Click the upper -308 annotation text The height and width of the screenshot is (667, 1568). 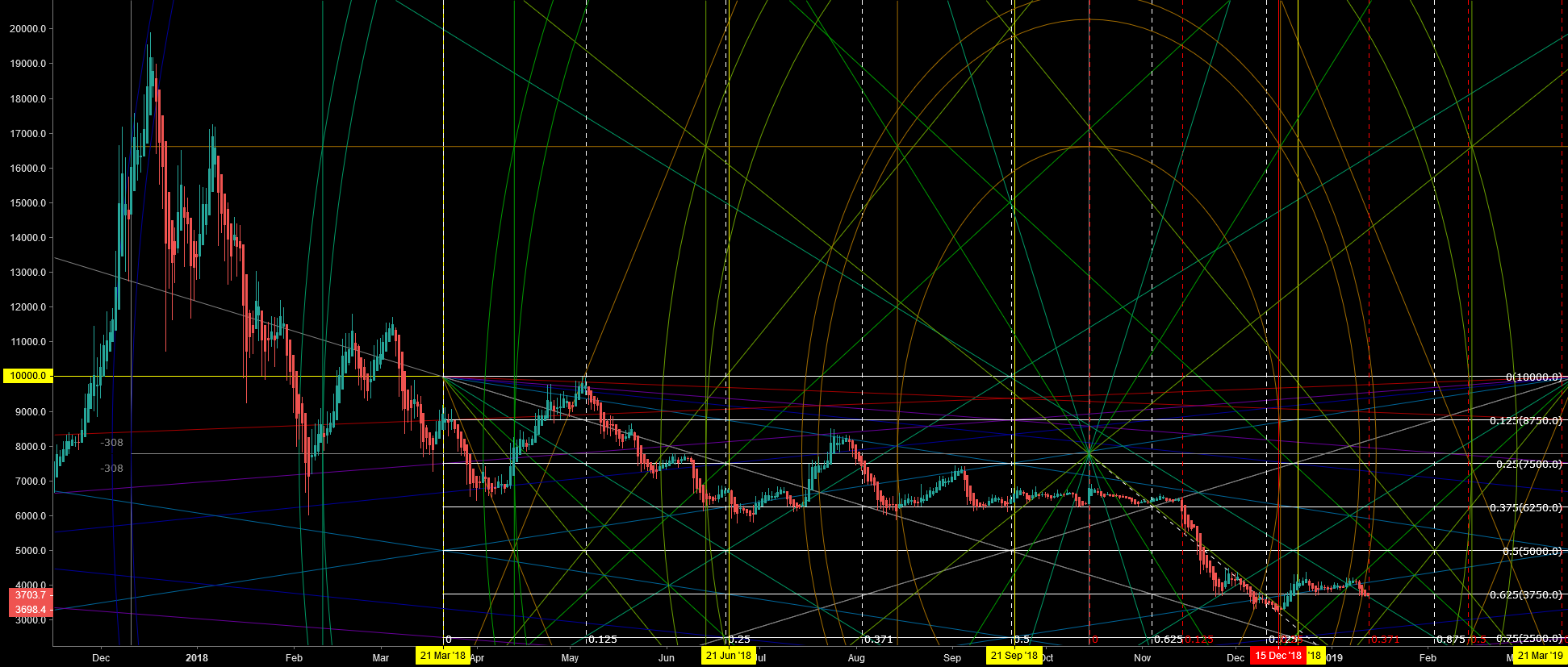tap(111, 443)
